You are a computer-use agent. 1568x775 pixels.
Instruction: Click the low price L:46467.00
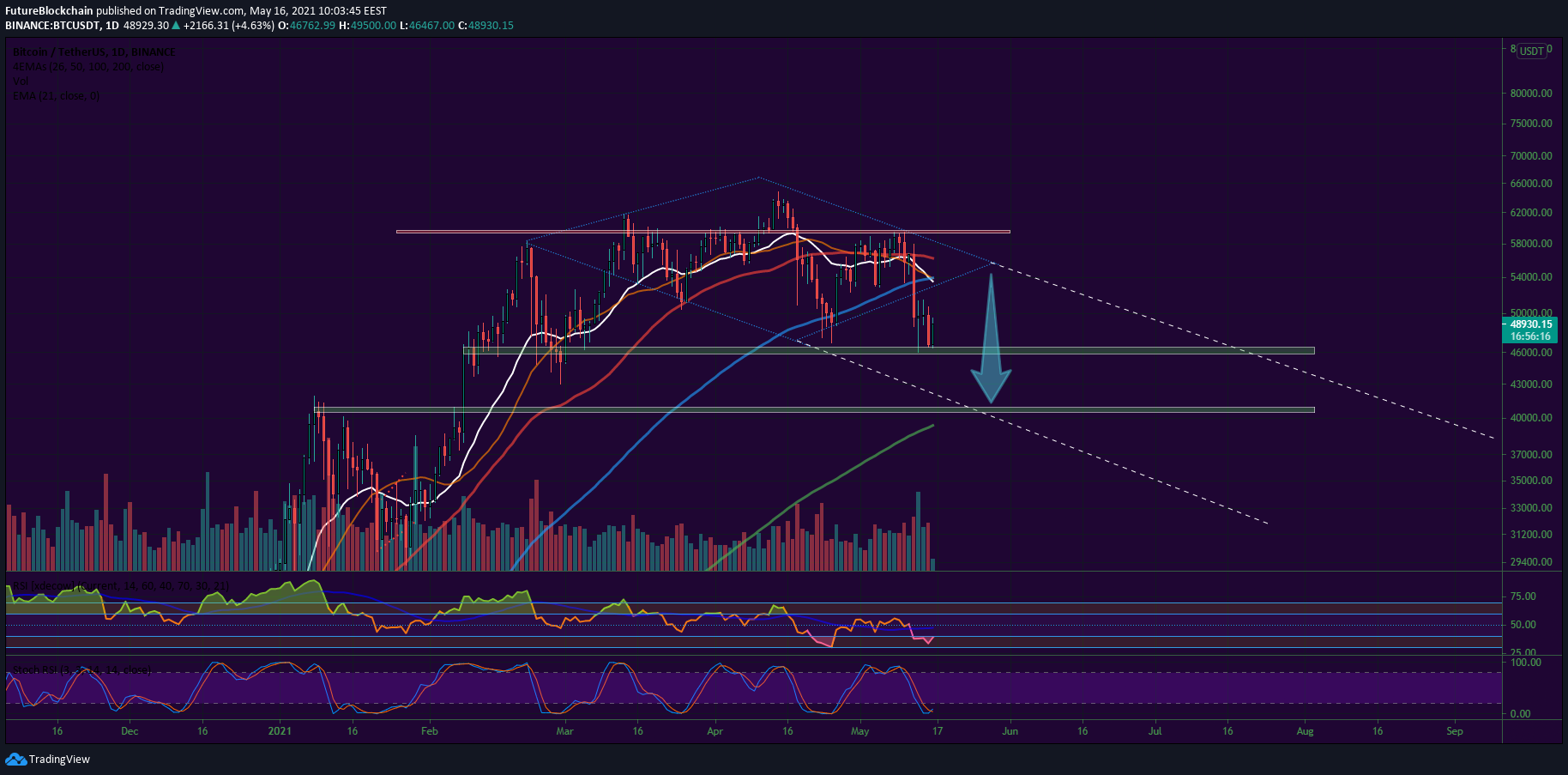(427, 26)
